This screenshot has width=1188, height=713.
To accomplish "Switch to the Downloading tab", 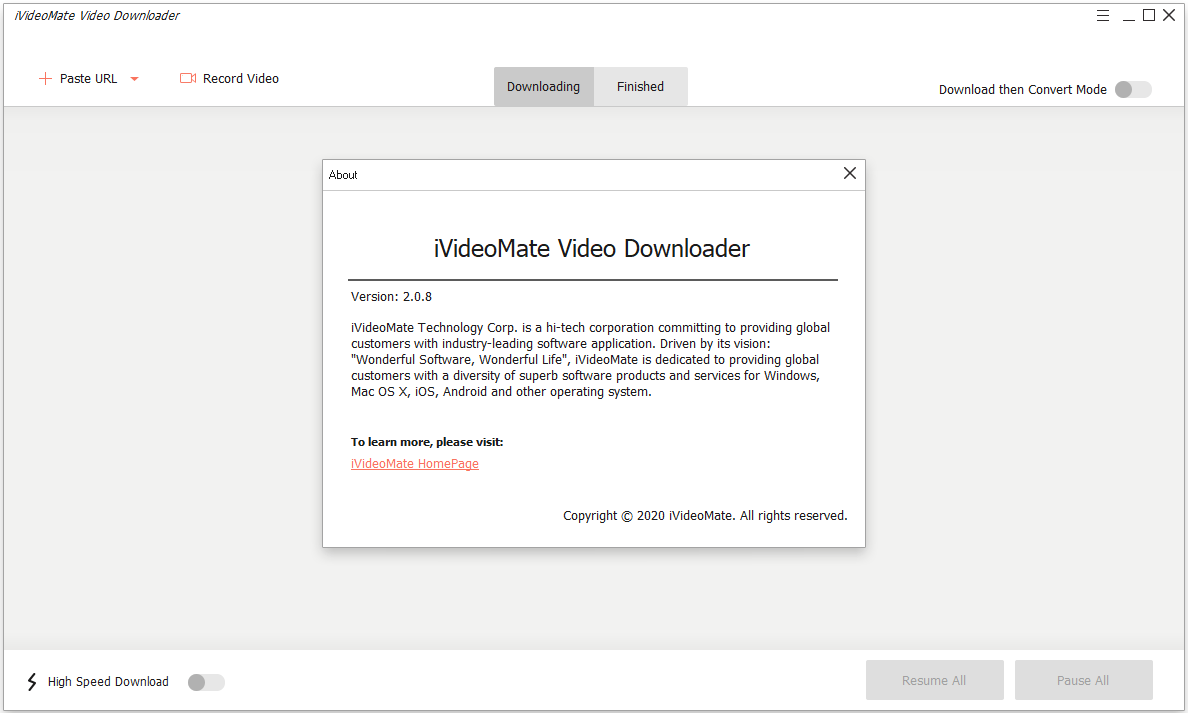I will tap(543, 86).
